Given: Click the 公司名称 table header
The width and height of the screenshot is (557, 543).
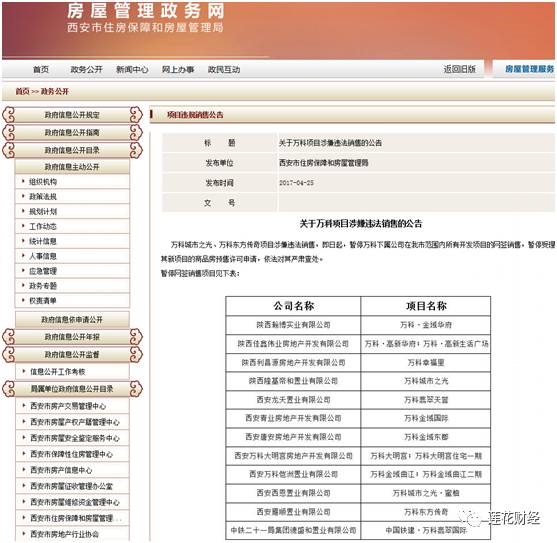Looking at the screenshot, I should [293, 306].
